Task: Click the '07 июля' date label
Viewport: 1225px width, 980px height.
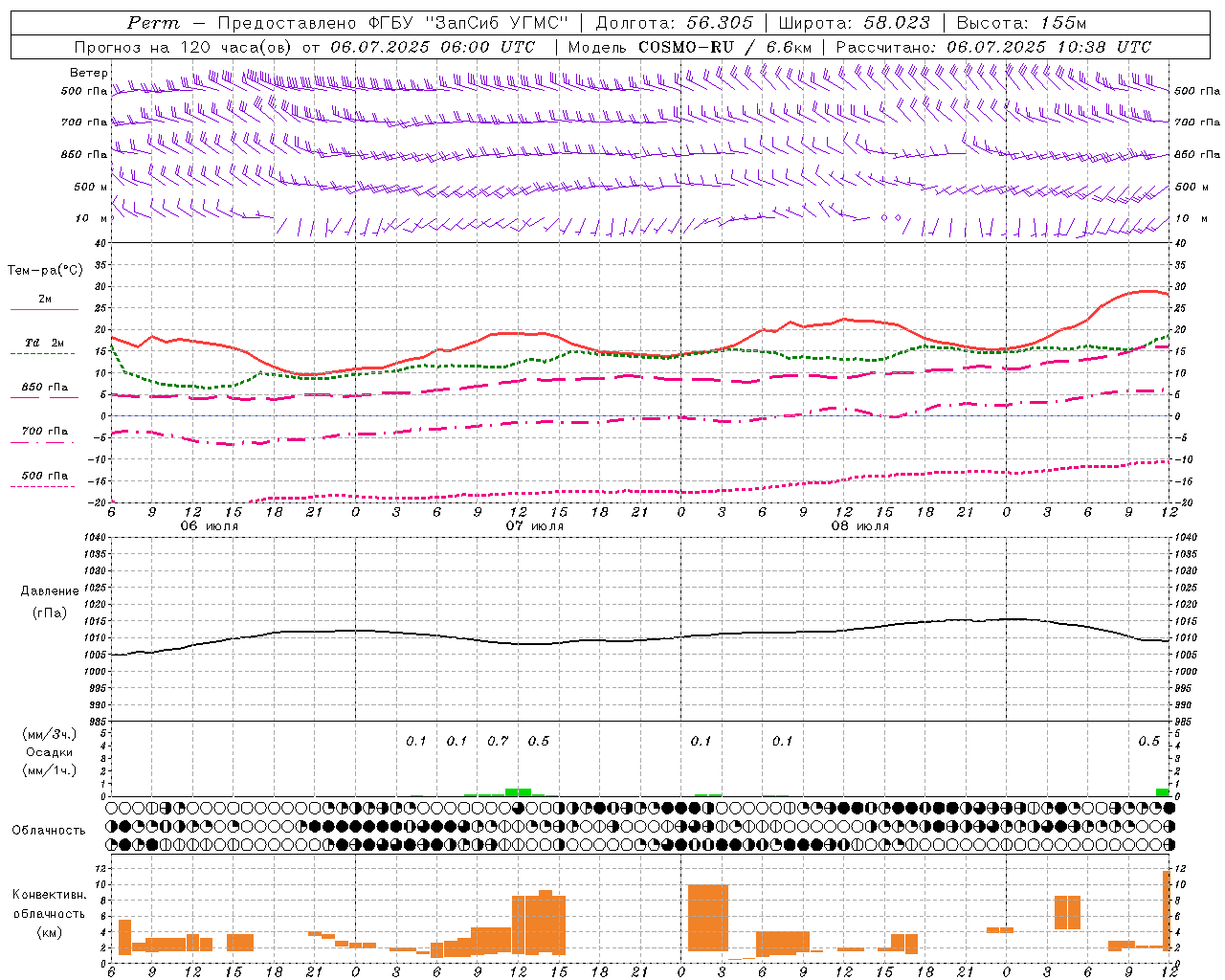Action: click(x=535, y=525)
